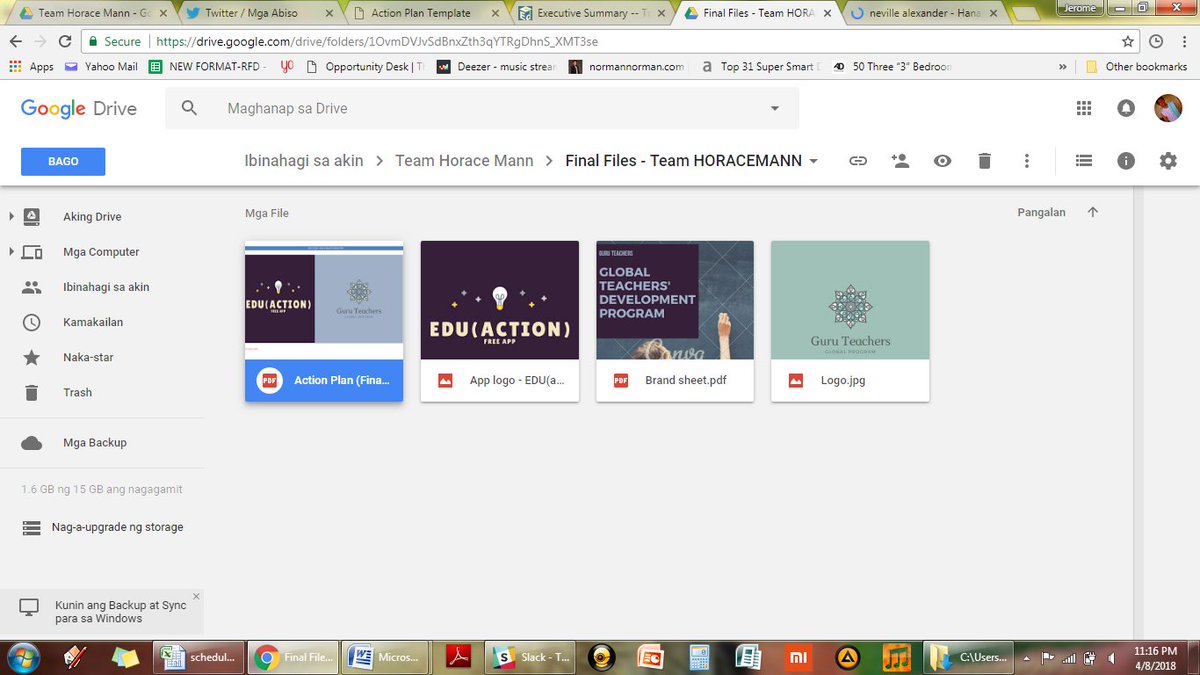Image resolution: width=1200 pixels, height=675 pixels.
Task: Open Mga Backup in sidebar
Action: [x=94, y=442]
